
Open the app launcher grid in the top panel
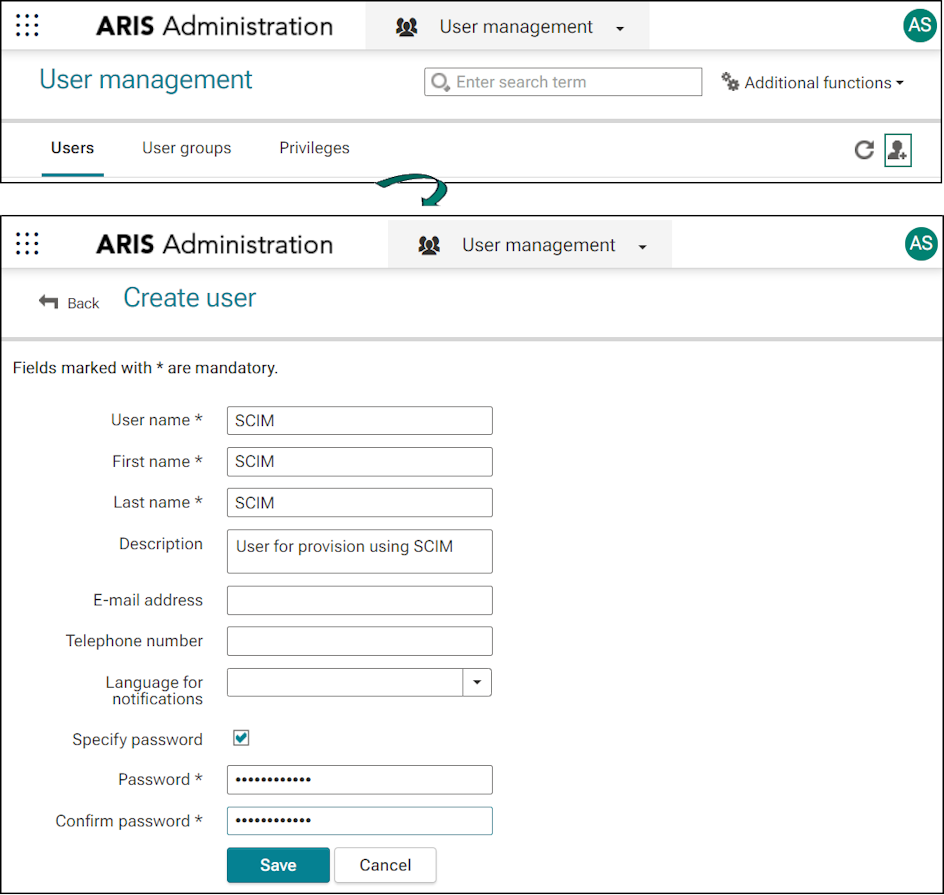click(27, 25)
